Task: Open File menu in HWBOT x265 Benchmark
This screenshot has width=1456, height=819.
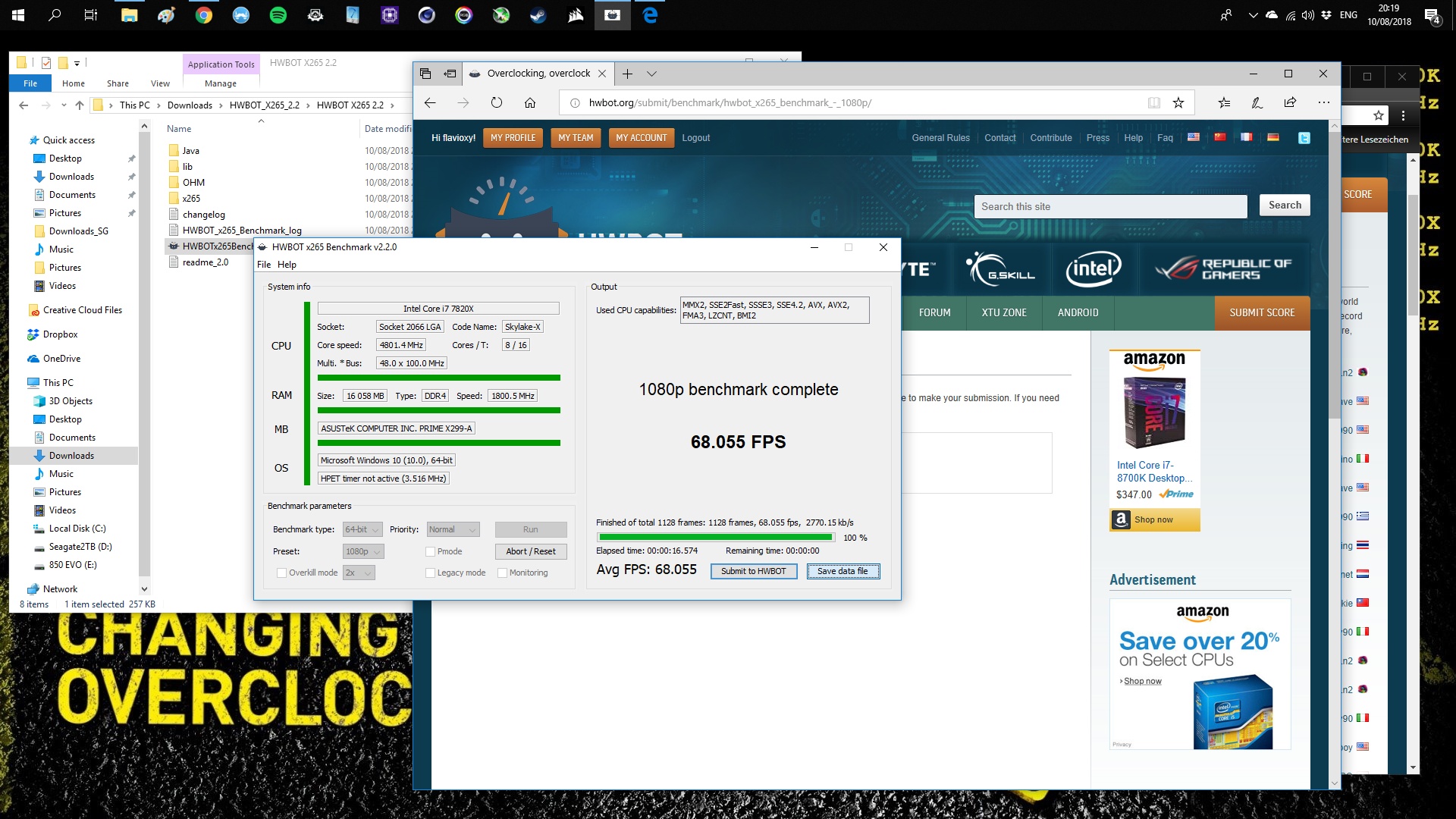Action: 264,265
